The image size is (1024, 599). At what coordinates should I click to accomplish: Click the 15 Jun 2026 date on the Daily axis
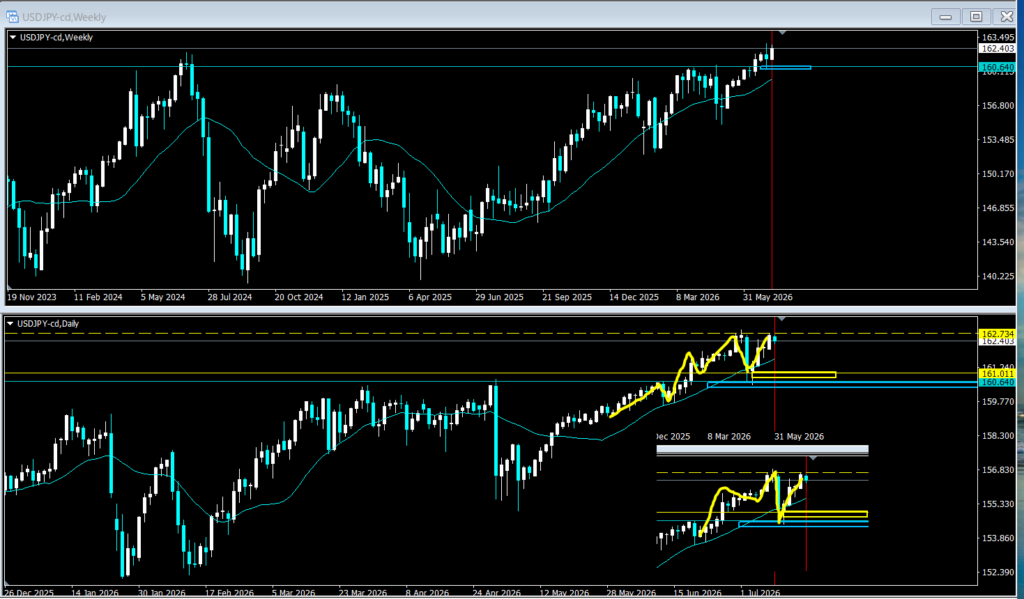point(697,593)
